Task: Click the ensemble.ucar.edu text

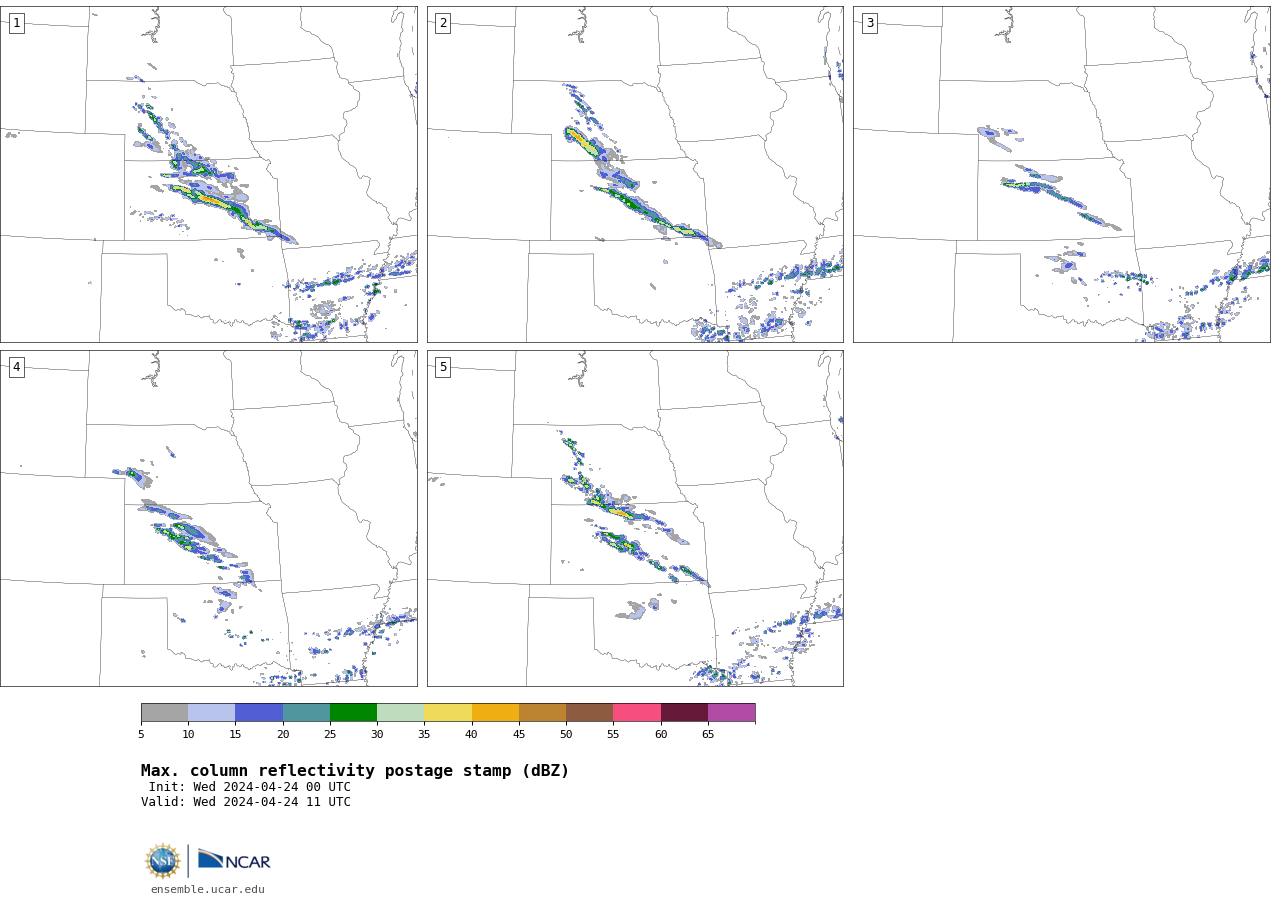Action: click(208, 890)
